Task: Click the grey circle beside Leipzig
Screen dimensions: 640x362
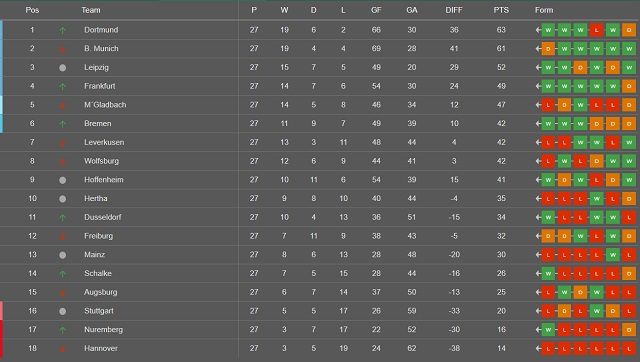Action: pyautogui.click(x=62, y=68)
